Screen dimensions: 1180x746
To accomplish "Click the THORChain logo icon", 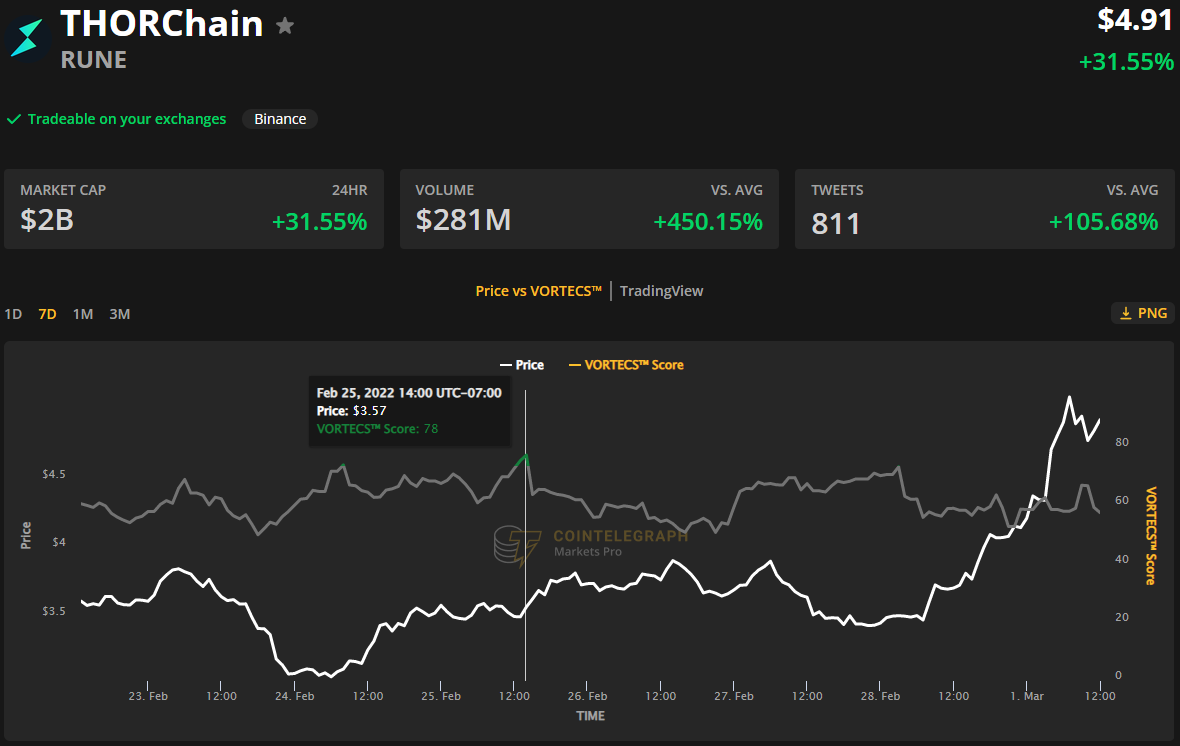I will click(26, 38).
